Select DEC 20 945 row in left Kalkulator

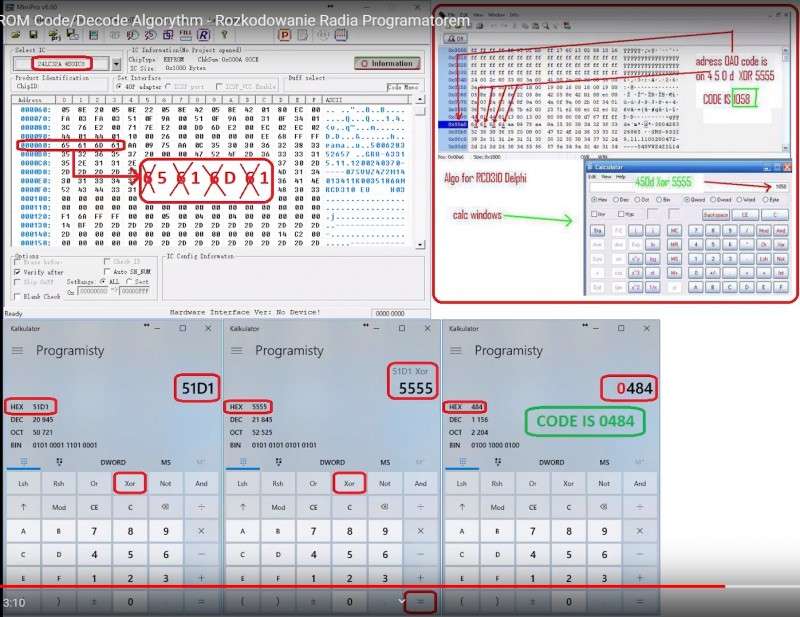(x=31, y=419)
